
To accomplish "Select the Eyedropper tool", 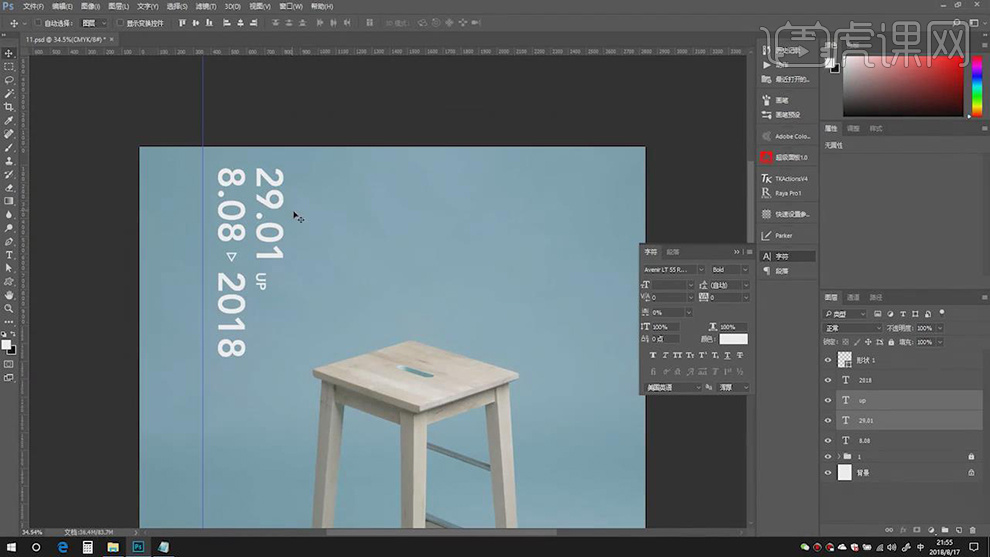I will [9, 120].
